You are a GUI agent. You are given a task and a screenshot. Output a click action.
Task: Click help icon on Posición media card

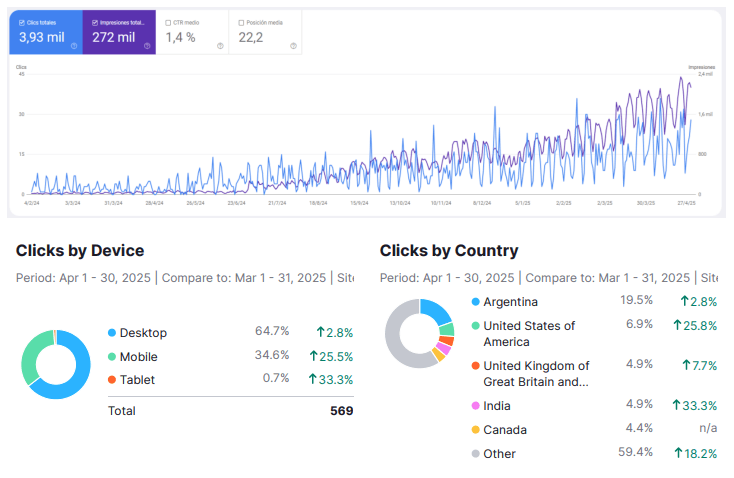293,46
